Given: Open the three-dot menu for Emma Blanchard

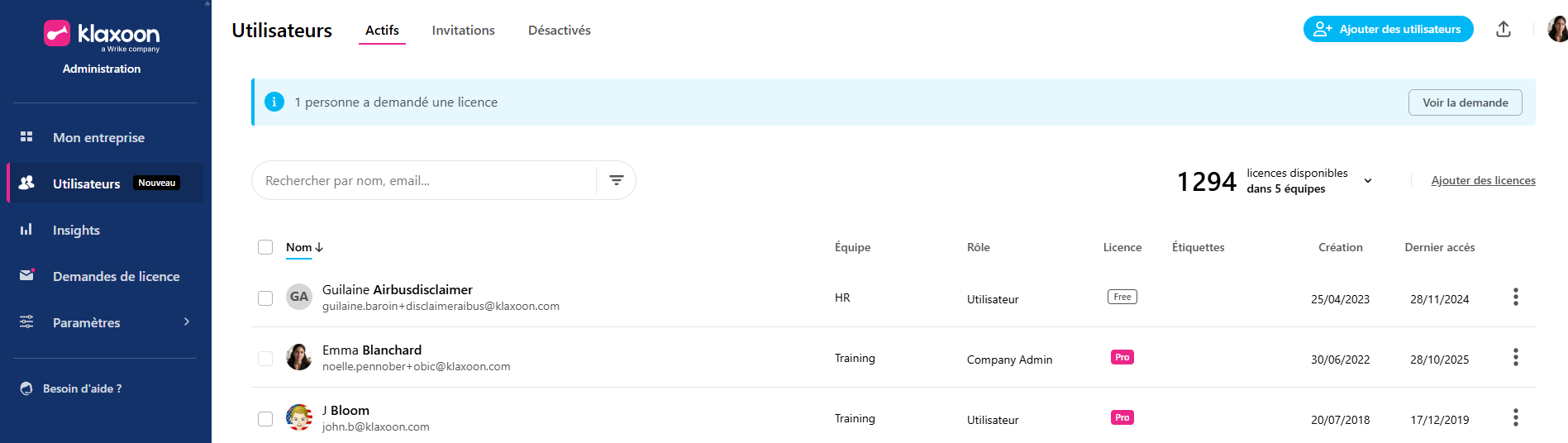Looking at the screenshot, I should (x=1515, y=357).
